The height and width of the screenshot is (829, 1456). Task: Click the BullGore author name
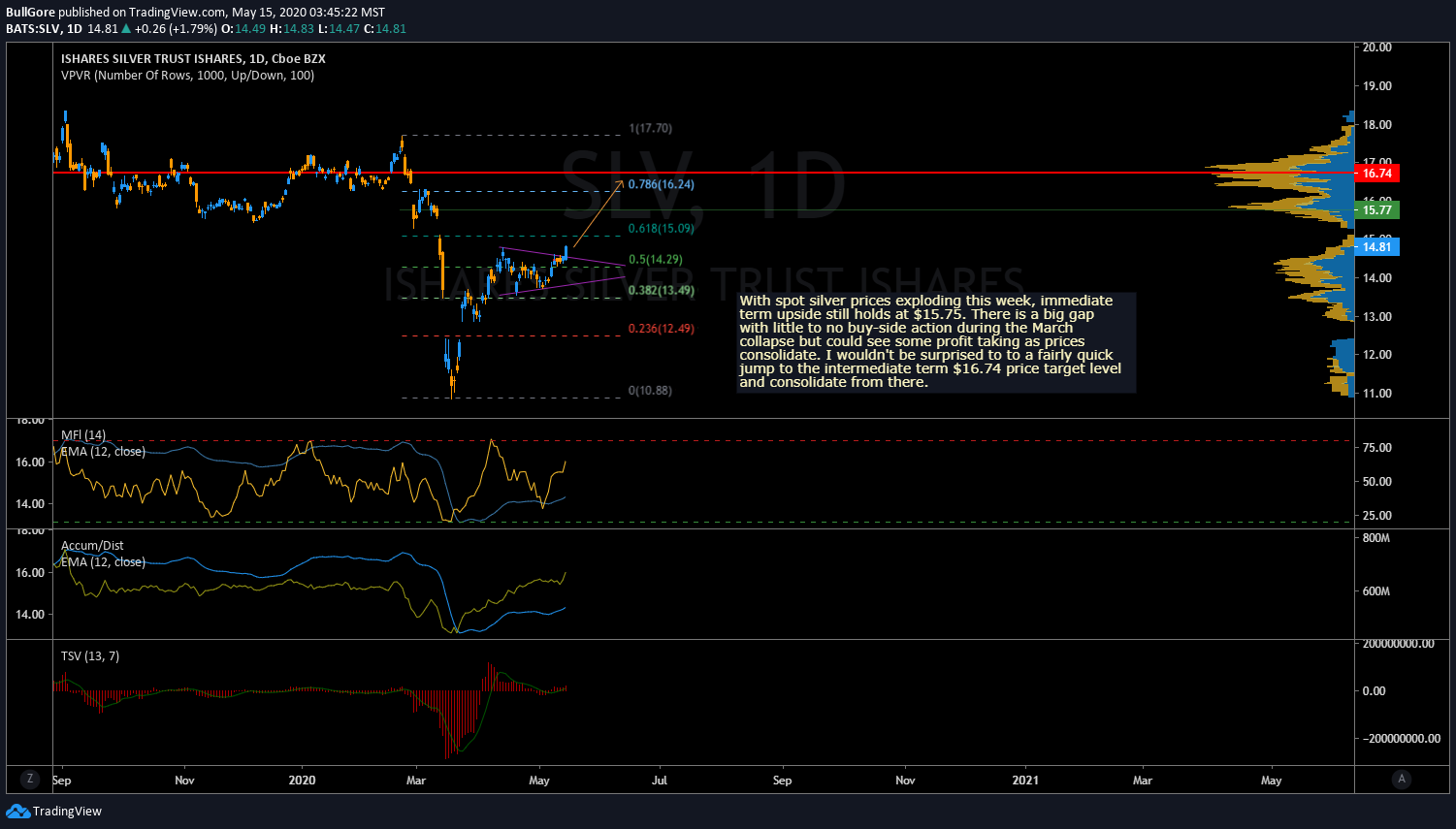click(x=30, y=13)
